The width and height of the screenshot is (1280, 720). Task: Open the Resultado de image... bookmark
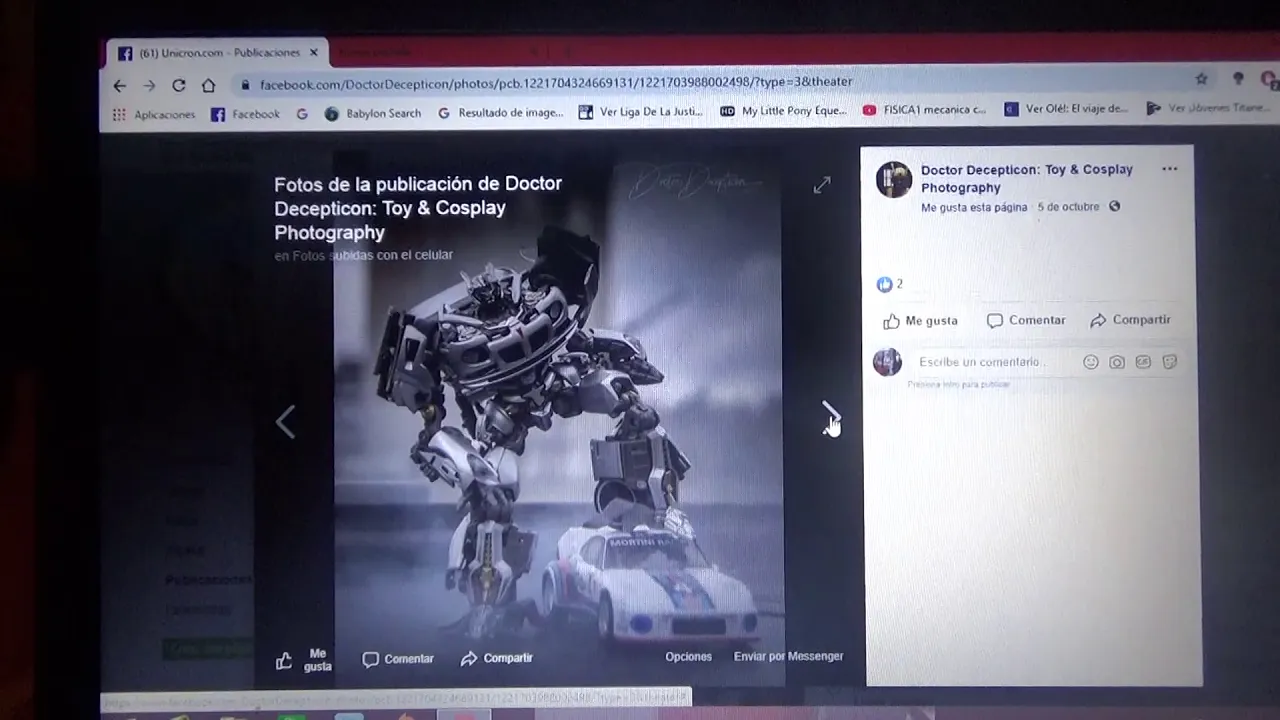pos(501,113)
